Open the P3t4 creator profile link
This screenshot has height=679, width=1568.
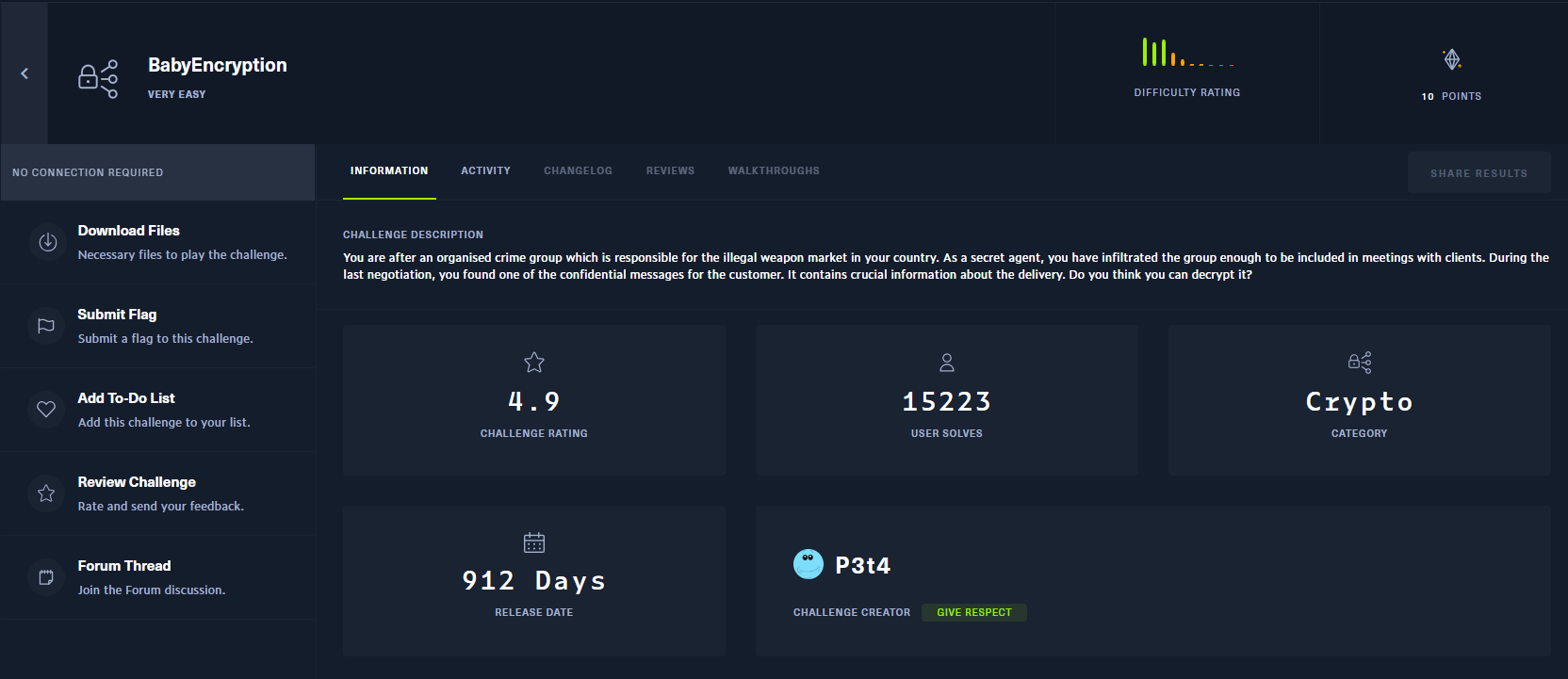point(862,566)
